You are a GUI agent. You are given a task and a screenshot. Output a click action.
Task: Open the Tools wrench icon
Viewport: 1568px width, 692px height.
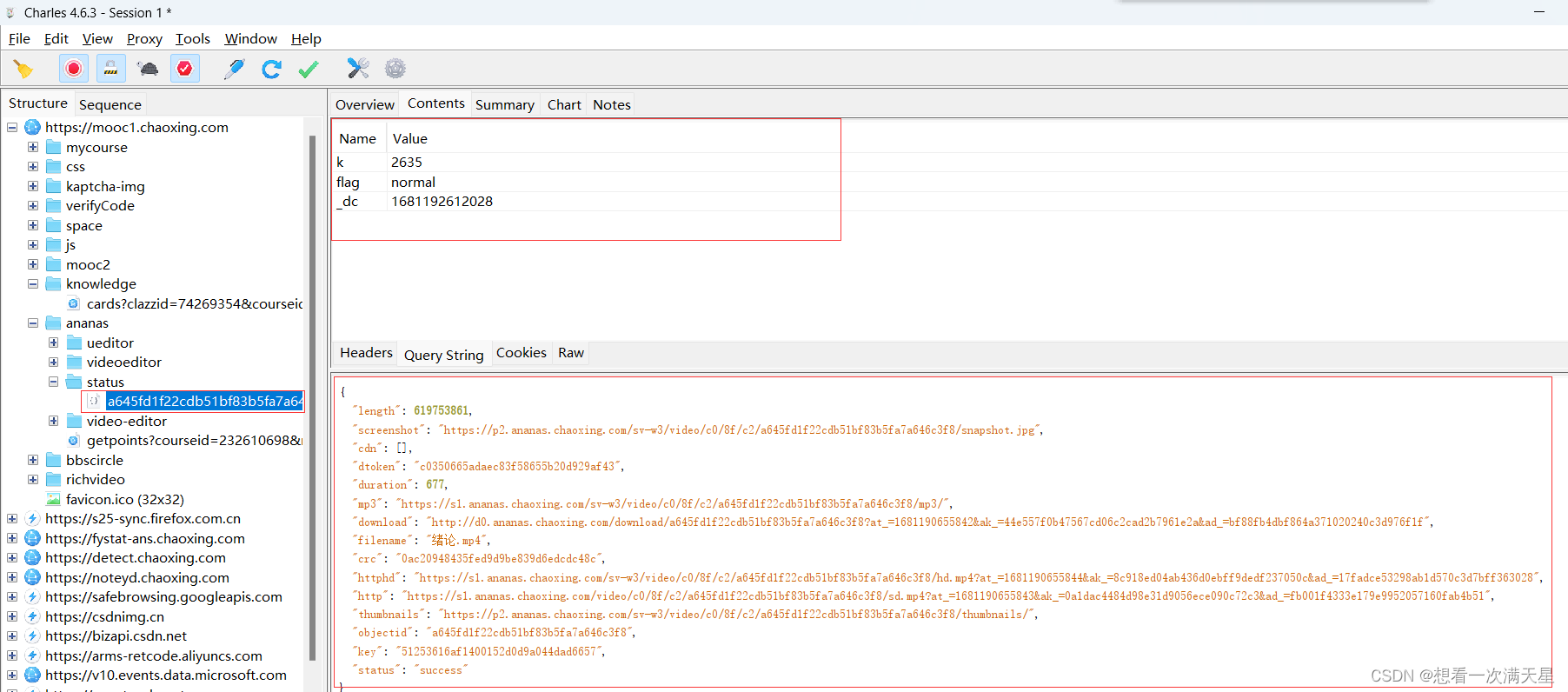click(x=358, y=69)
